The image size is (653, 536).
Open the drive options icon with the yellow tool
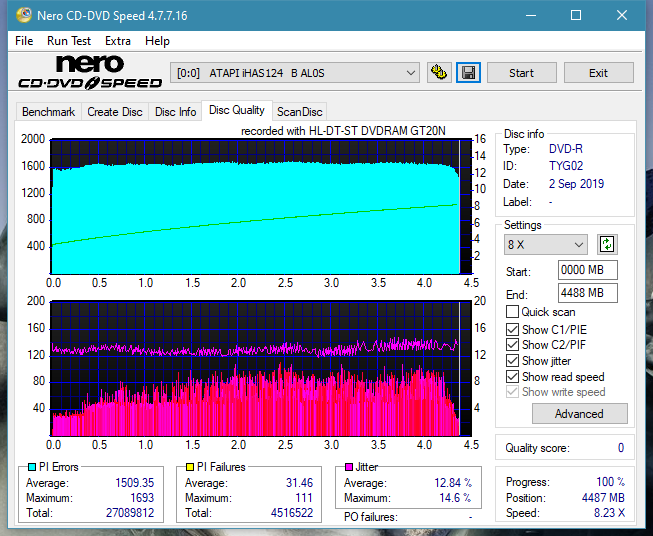pos(439,73)
